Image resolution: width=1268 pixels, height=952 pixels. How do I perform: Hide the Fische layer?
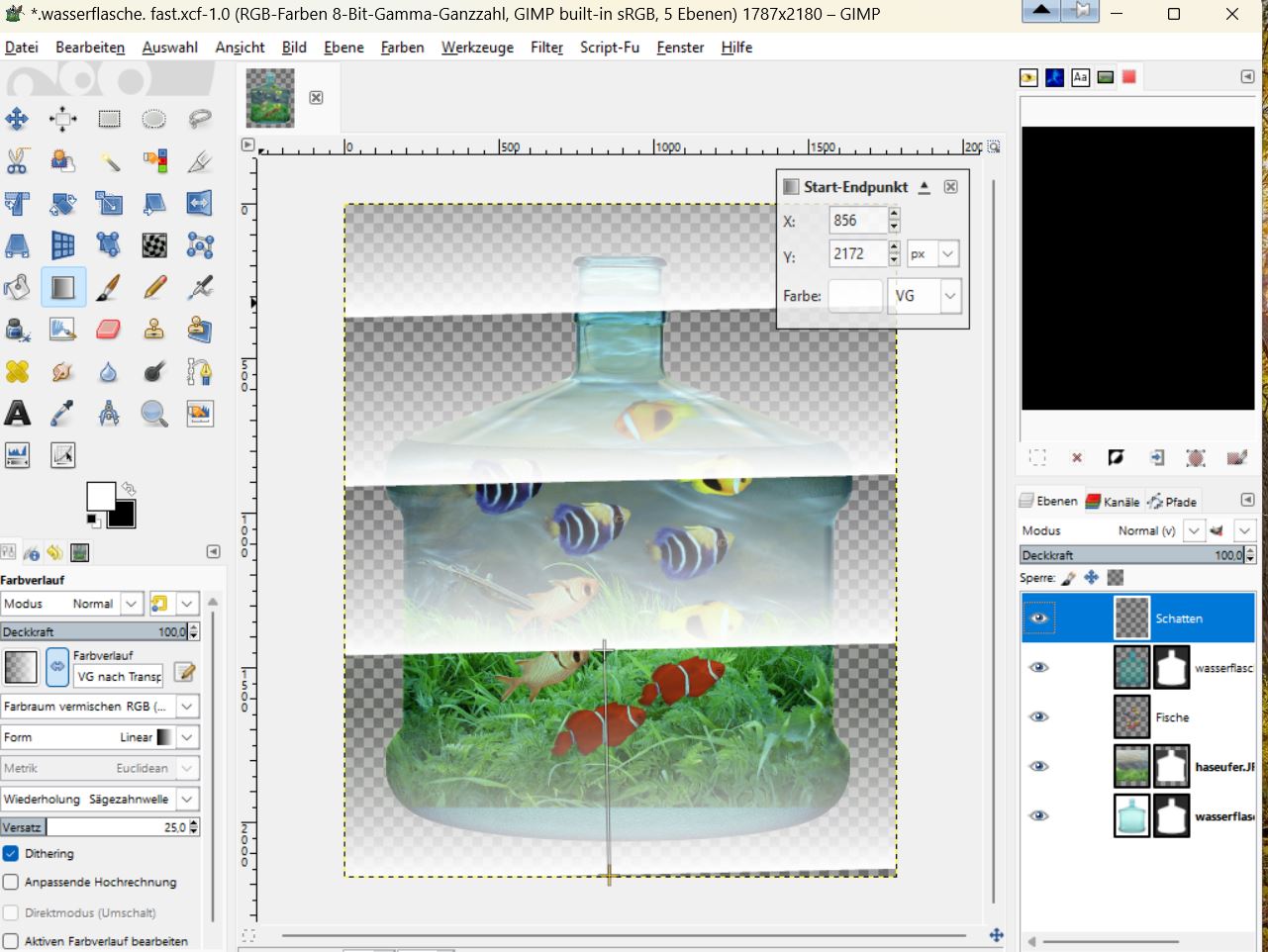point(1038,716)
